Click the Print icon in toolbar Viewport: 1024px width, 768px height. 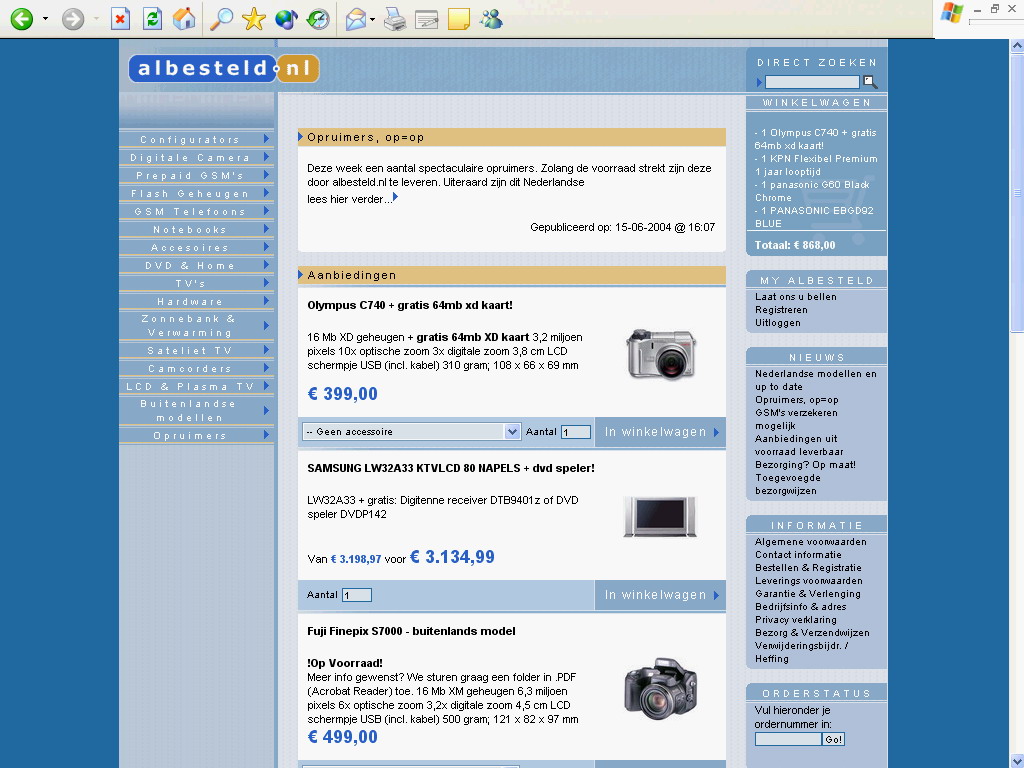(x=395, y=19)
